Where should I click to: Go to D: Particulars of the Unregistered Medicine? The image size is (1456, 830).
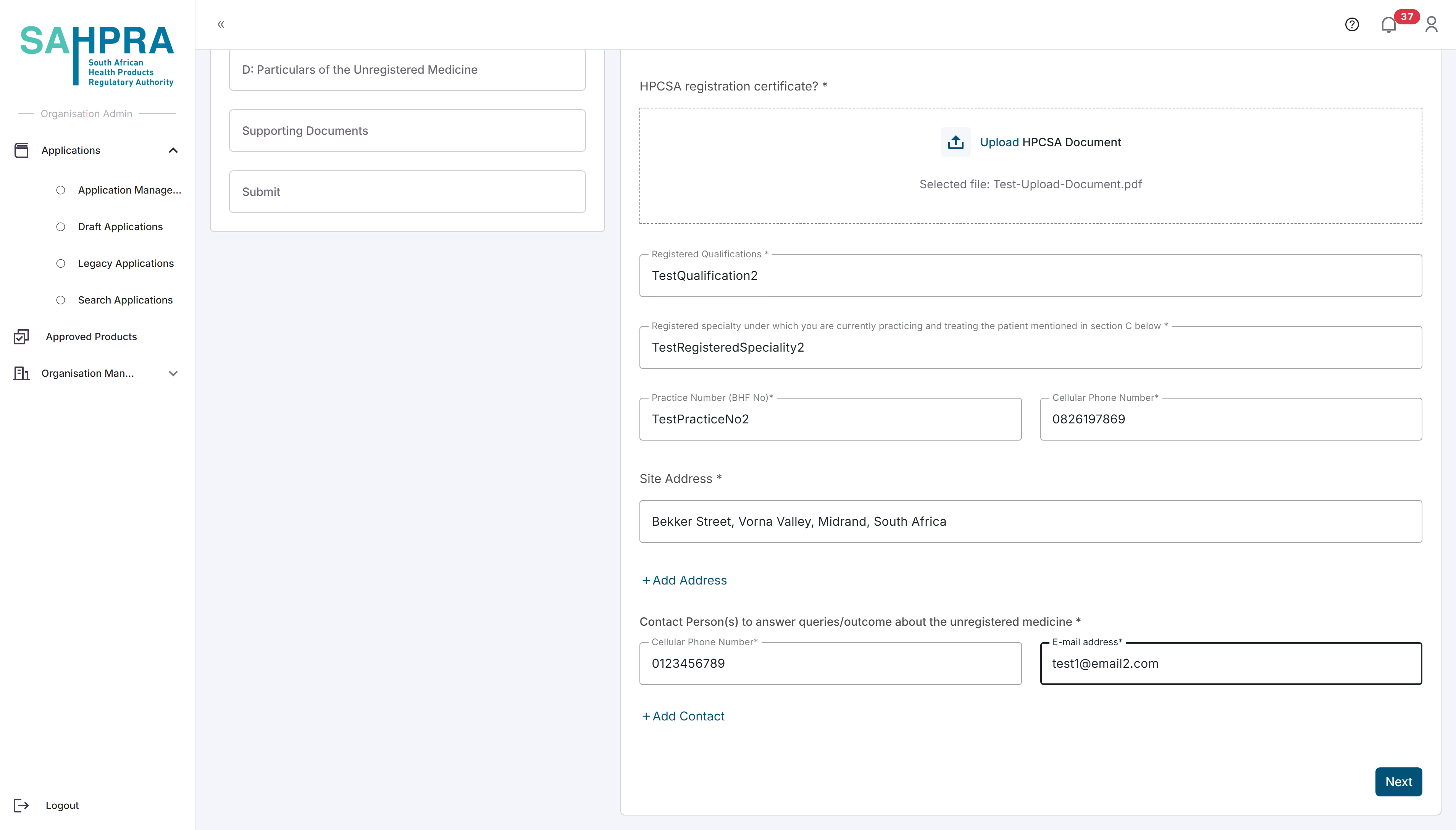click(x=407, y=69)
